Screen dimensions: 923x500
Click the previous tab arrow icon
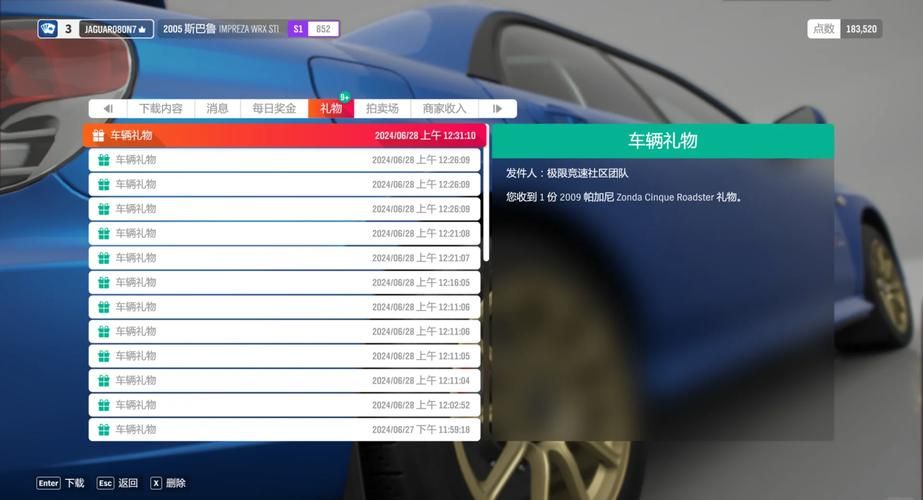click(108, 108)
